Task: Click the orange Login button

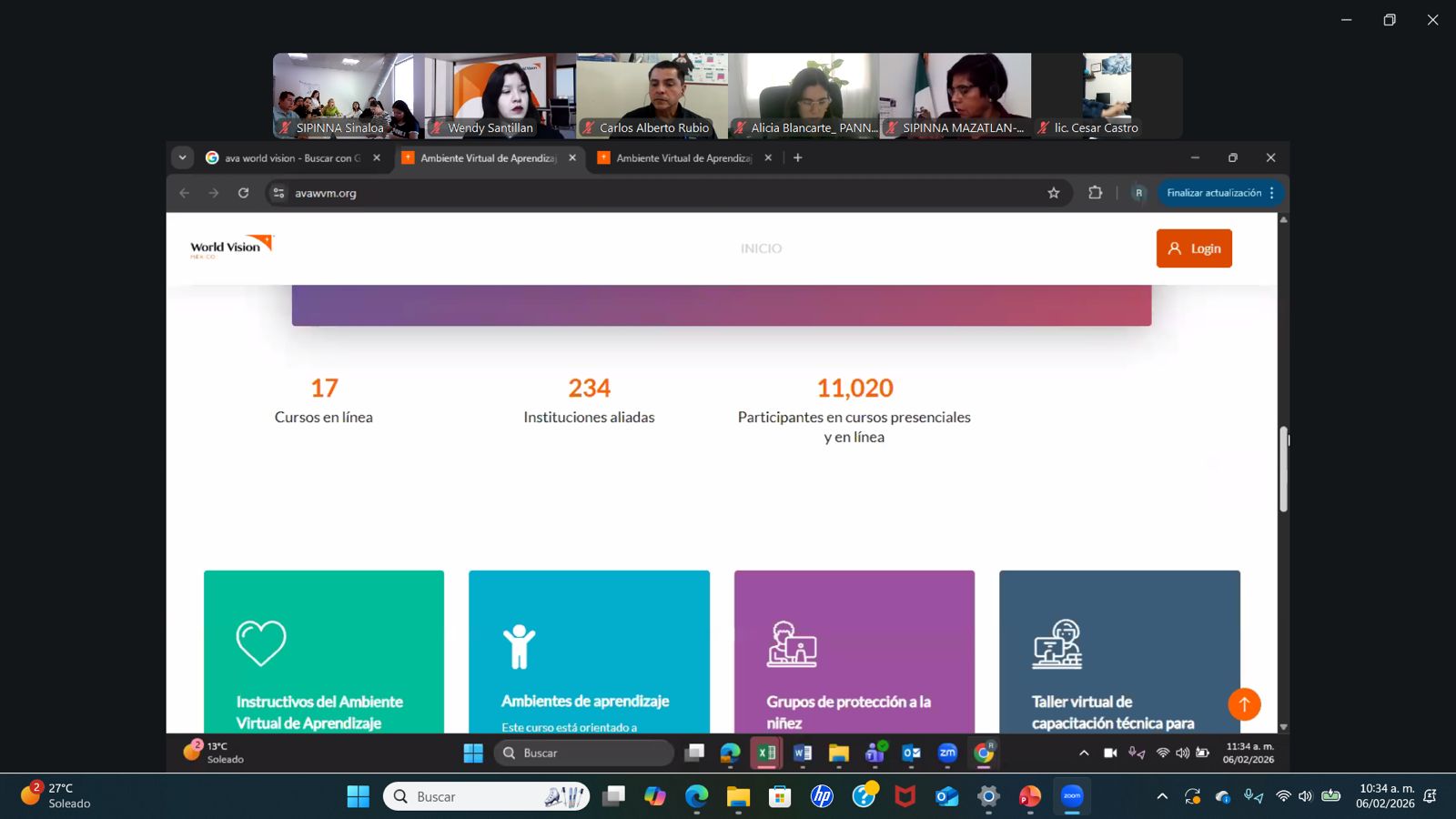Action: click(x=1194, y=248)
